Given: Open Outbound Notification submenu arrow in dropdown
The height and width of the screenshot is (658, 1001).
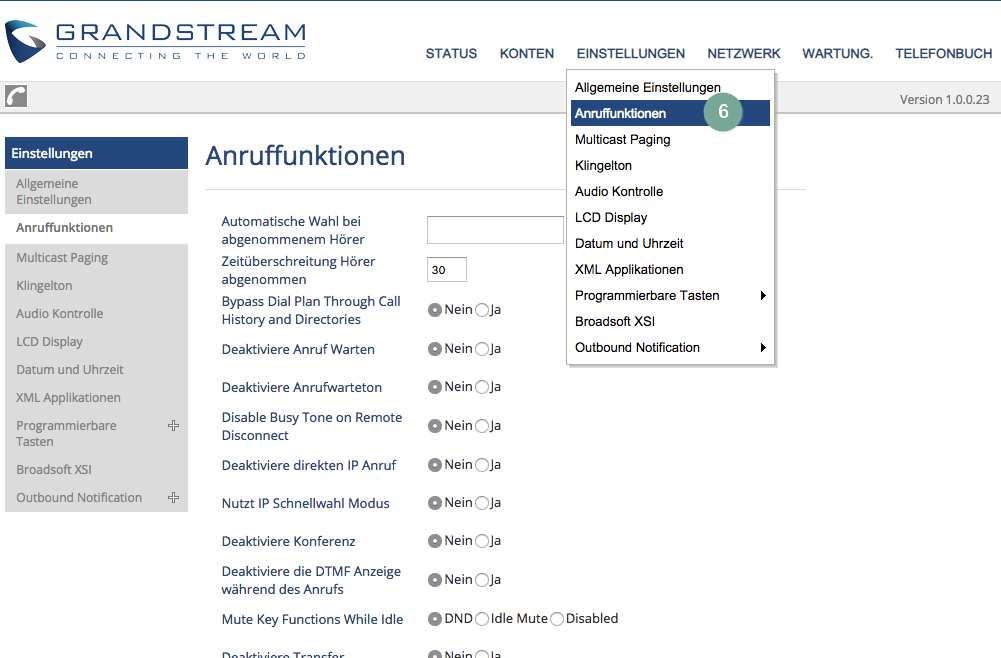Looking at the screenshot, I should (763, 348).
